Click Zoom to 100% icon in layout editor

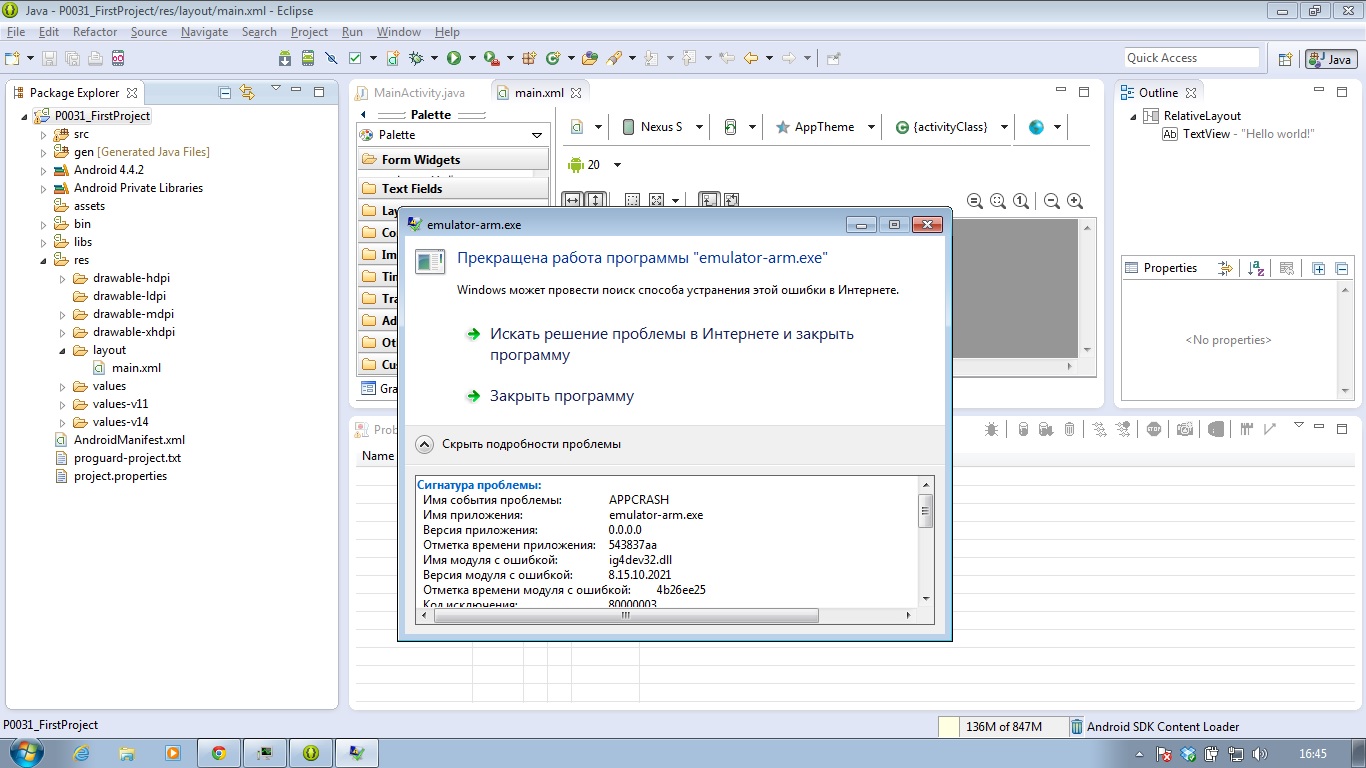[x=1021, y=200]
